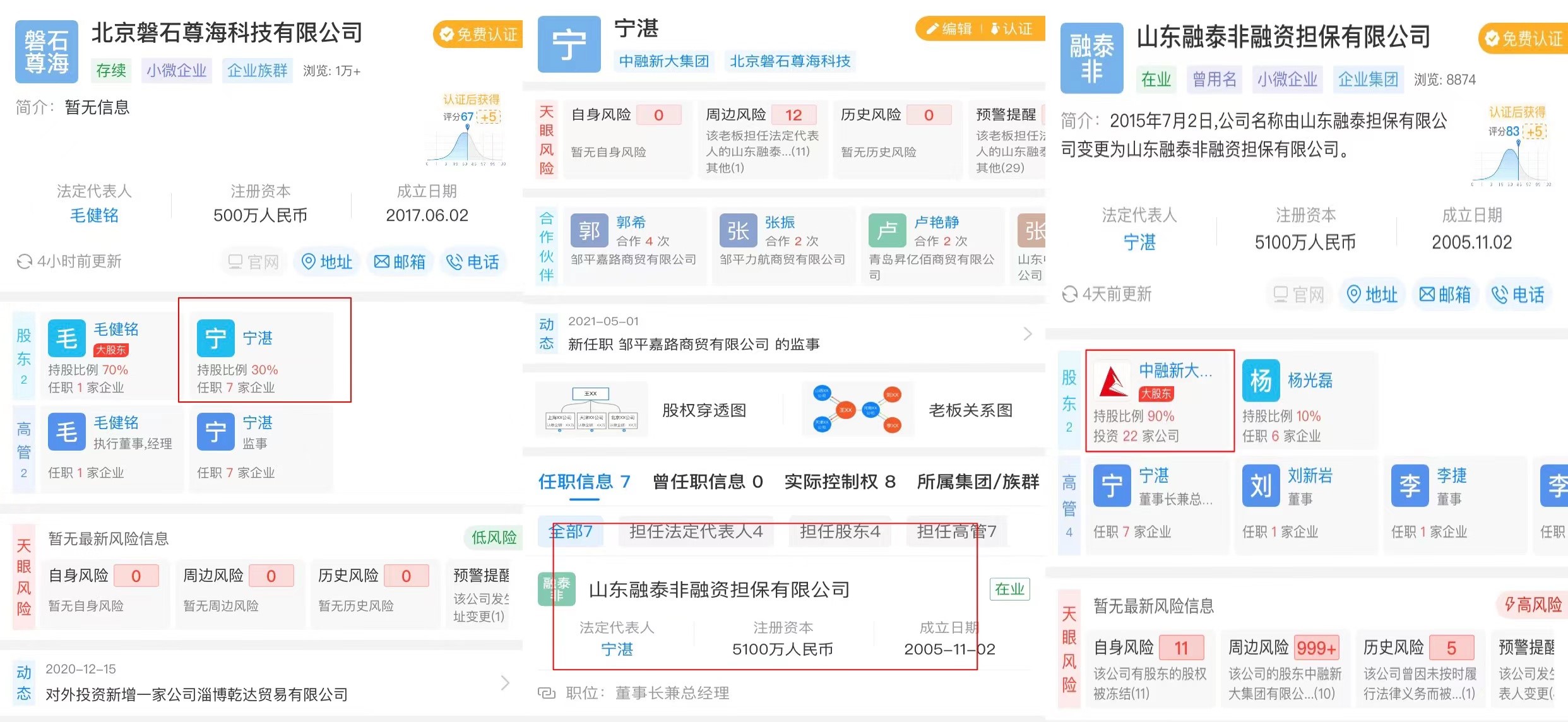Viewport: 1568px width, 722px height.
Task: Open the 地址 address icon for 山东融泰非融资担保
Action: pyautogui.click(x=1372, y=294)
